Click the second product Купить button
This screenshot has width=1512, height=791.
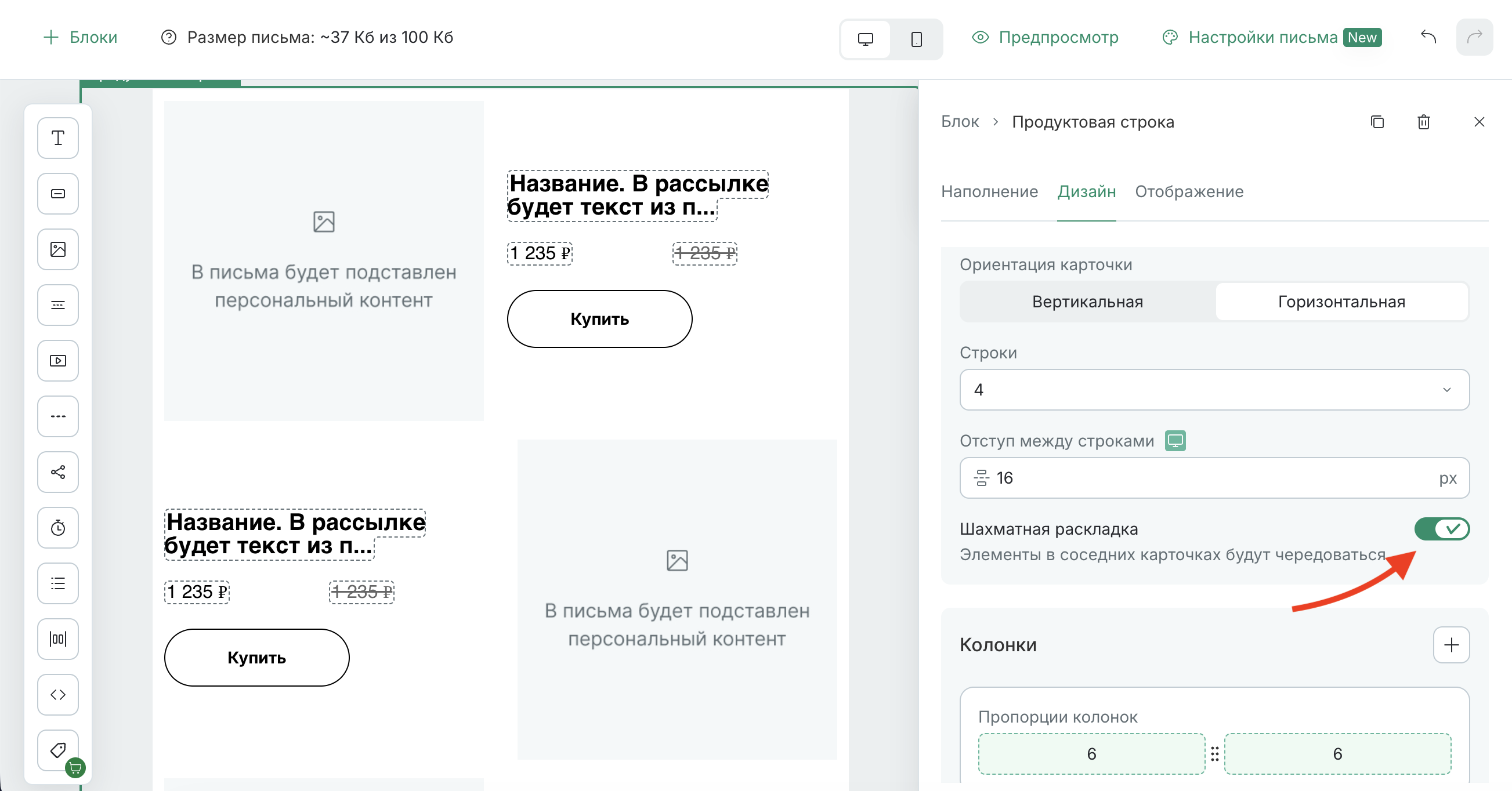tap(256, 658)
